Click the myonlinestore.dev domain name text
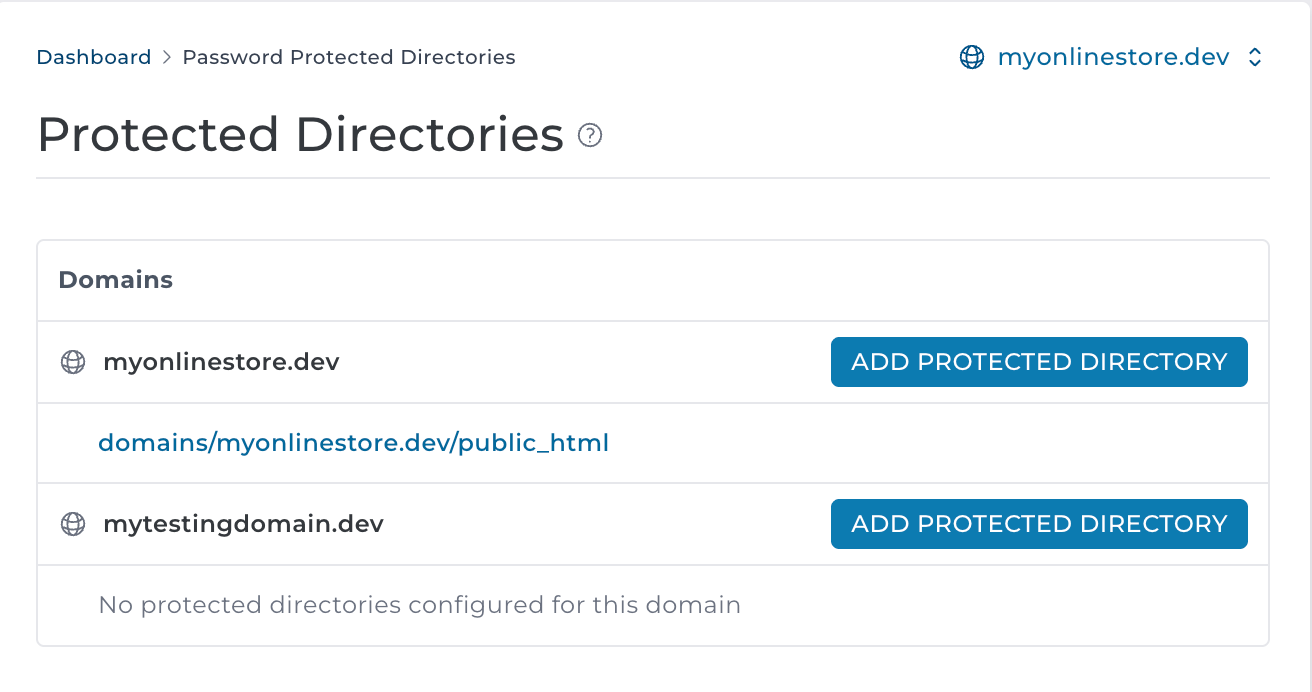Viewport: 1312px width, 692px height. pyautogui.click(x=221, y=362)
